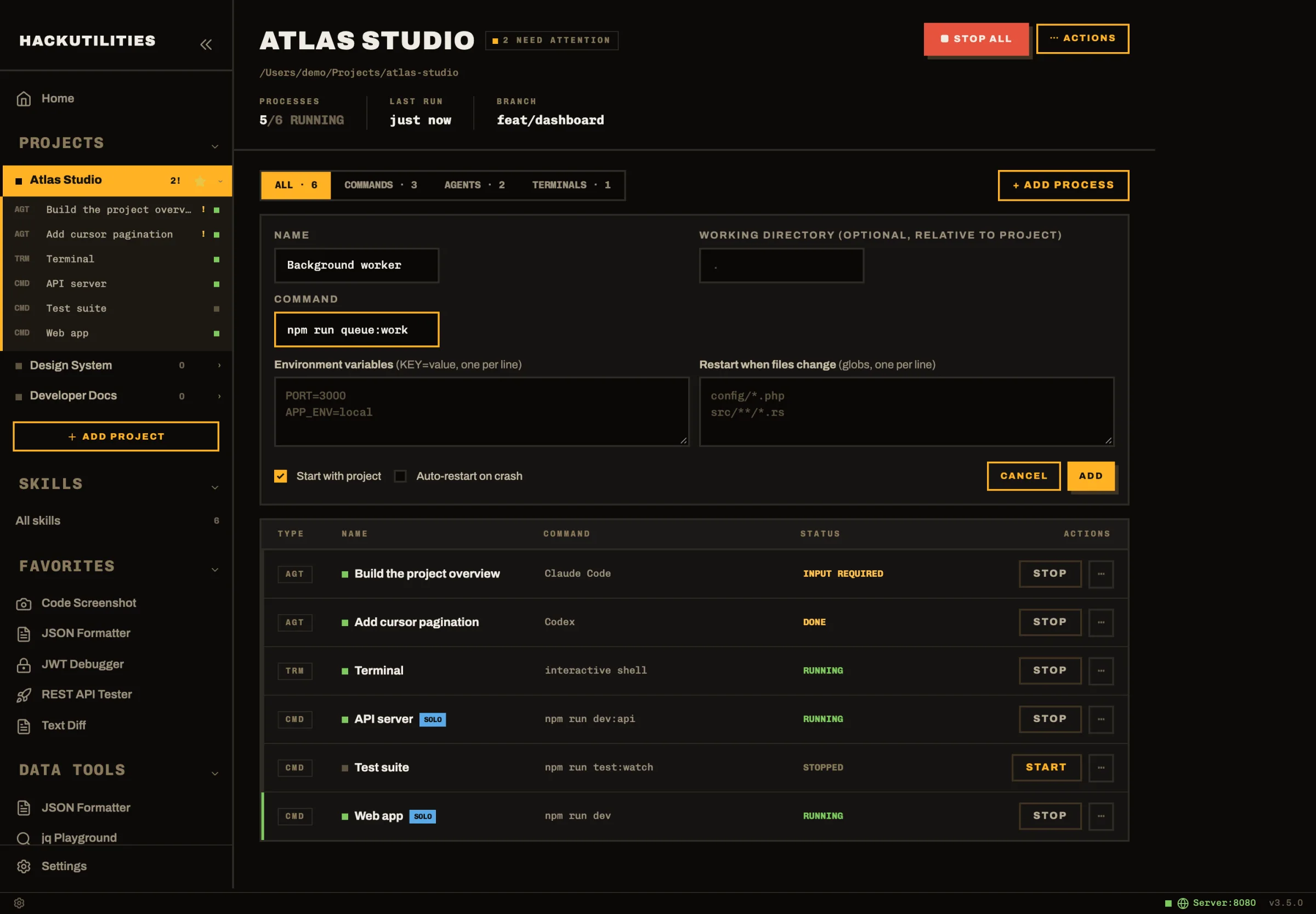Screen dimensions: 1316x914
Task: Toggle the favorite star on Atlas Studio
Action: coord(200,181)
